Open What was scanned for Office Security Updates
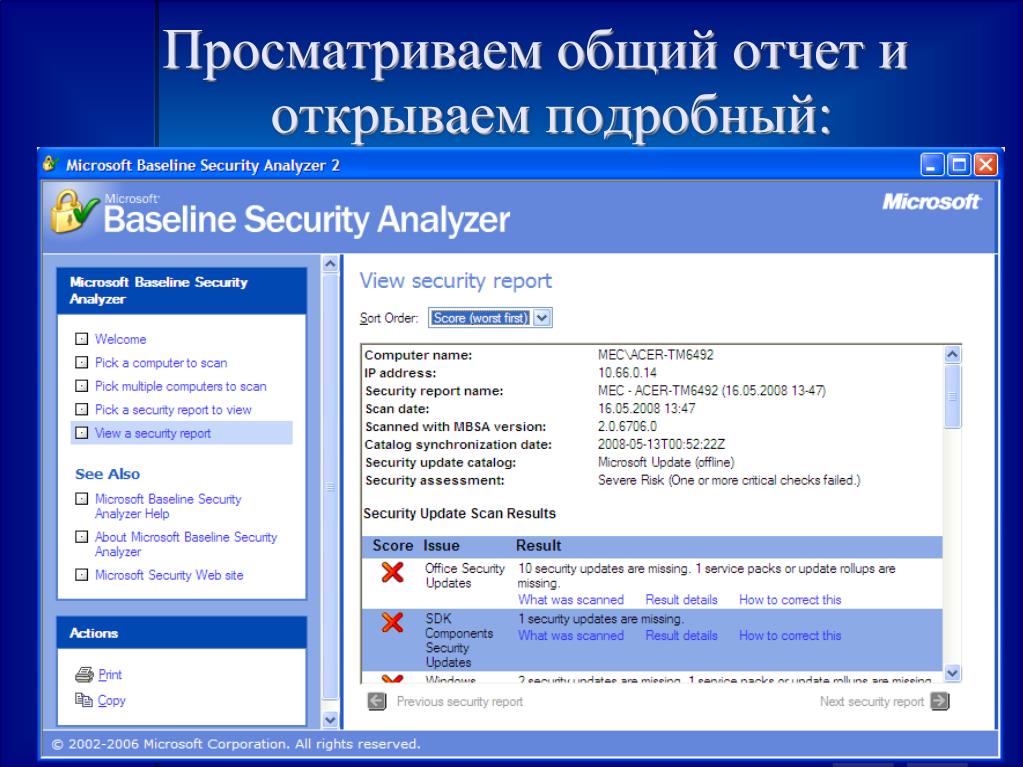Viewport: 1023px width, 767px height. [571, 599]
